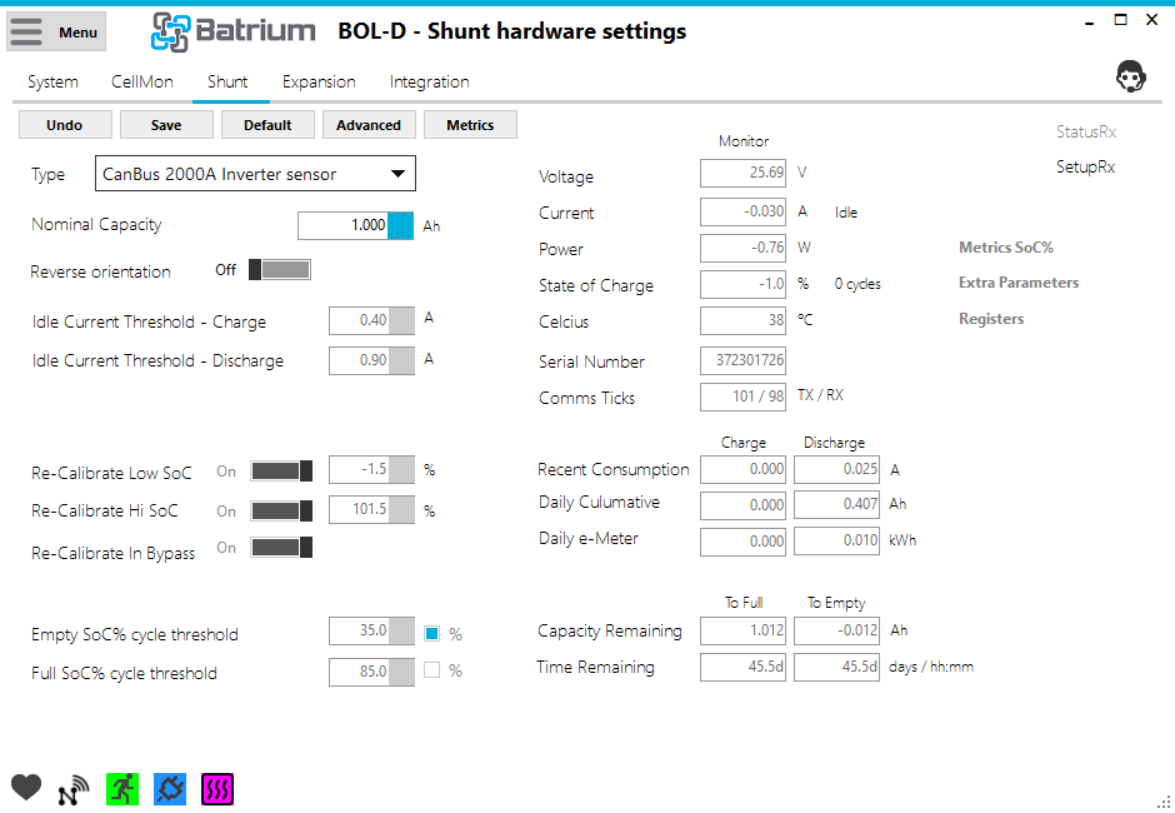1175x813 pixels.
Task: Minimize the Batrium window
Action: click(1089, 22)
